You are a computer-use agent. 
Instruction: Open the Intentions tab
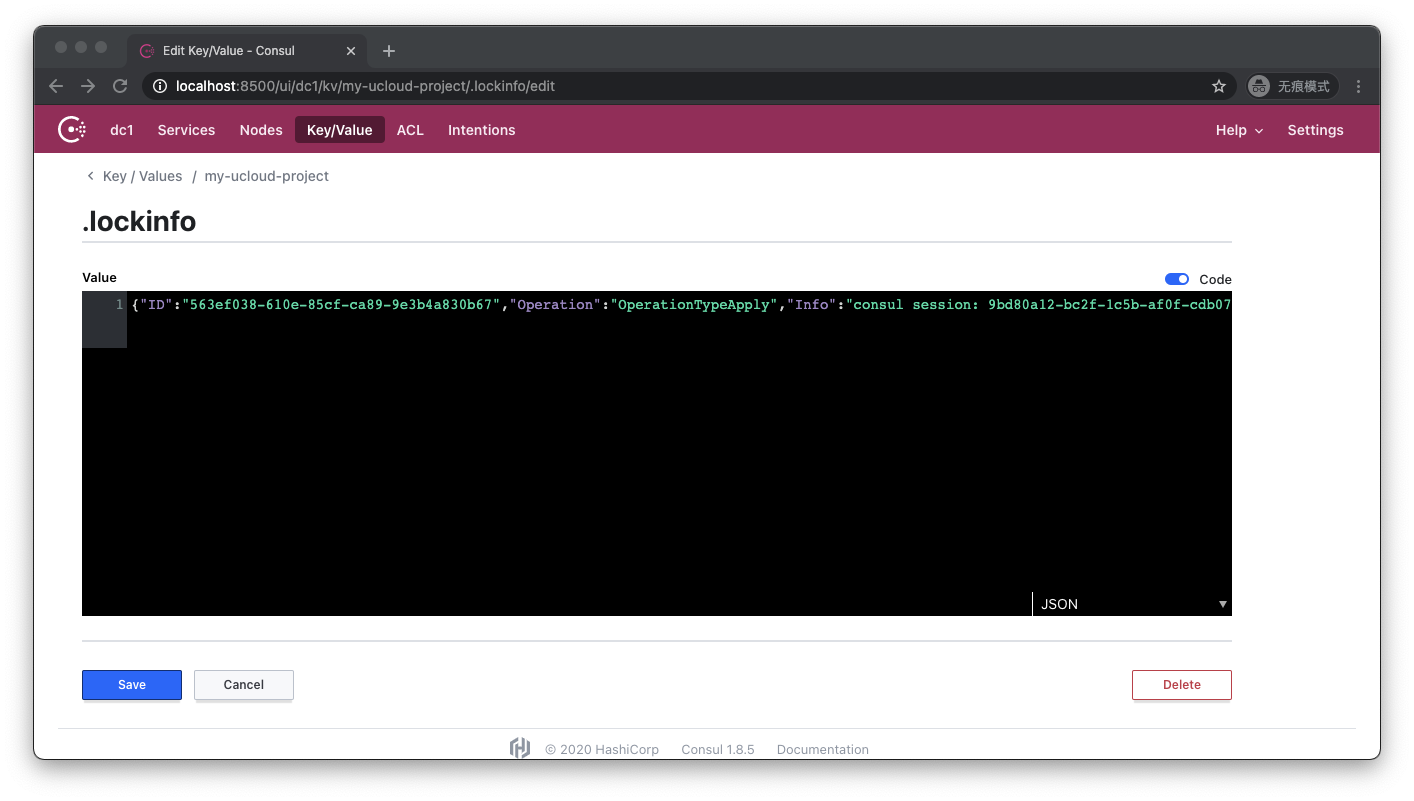pos(482,130)
